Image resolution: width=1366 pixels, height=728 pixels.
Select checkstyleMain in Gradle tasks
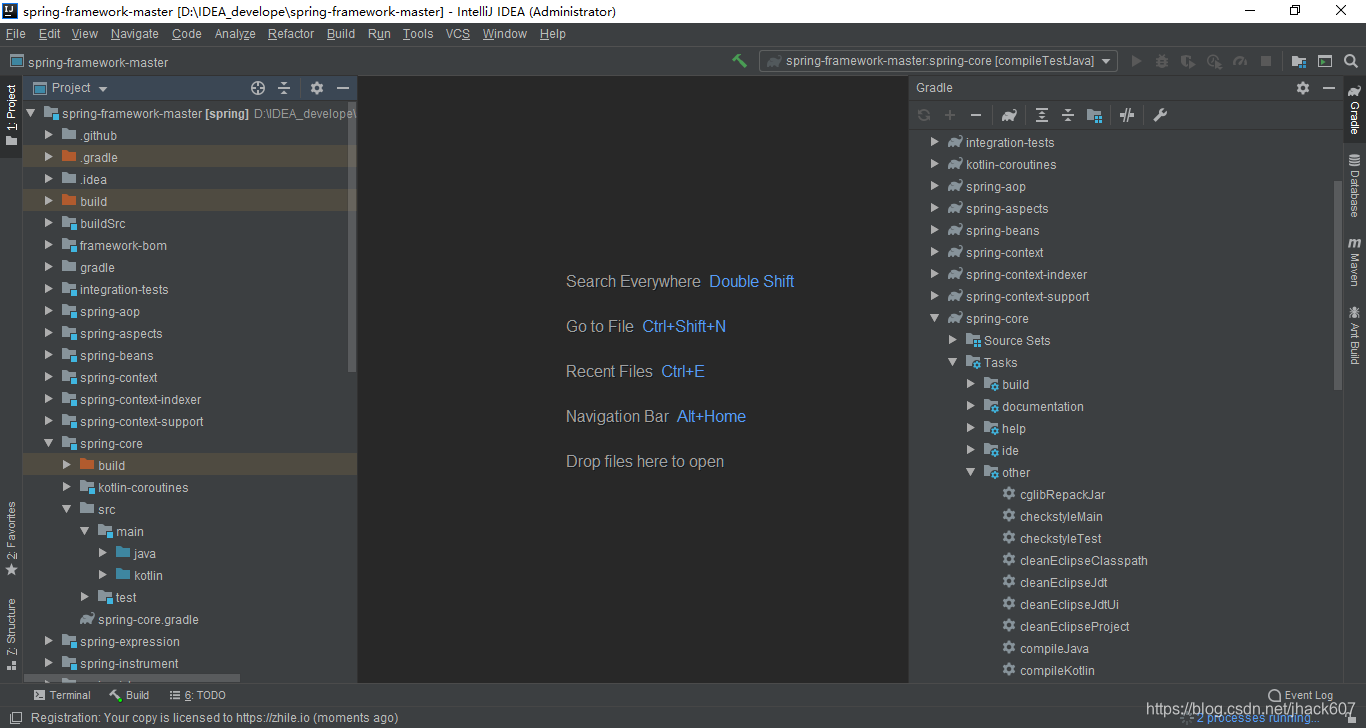pyautogui.click(x=1061, y=516)
